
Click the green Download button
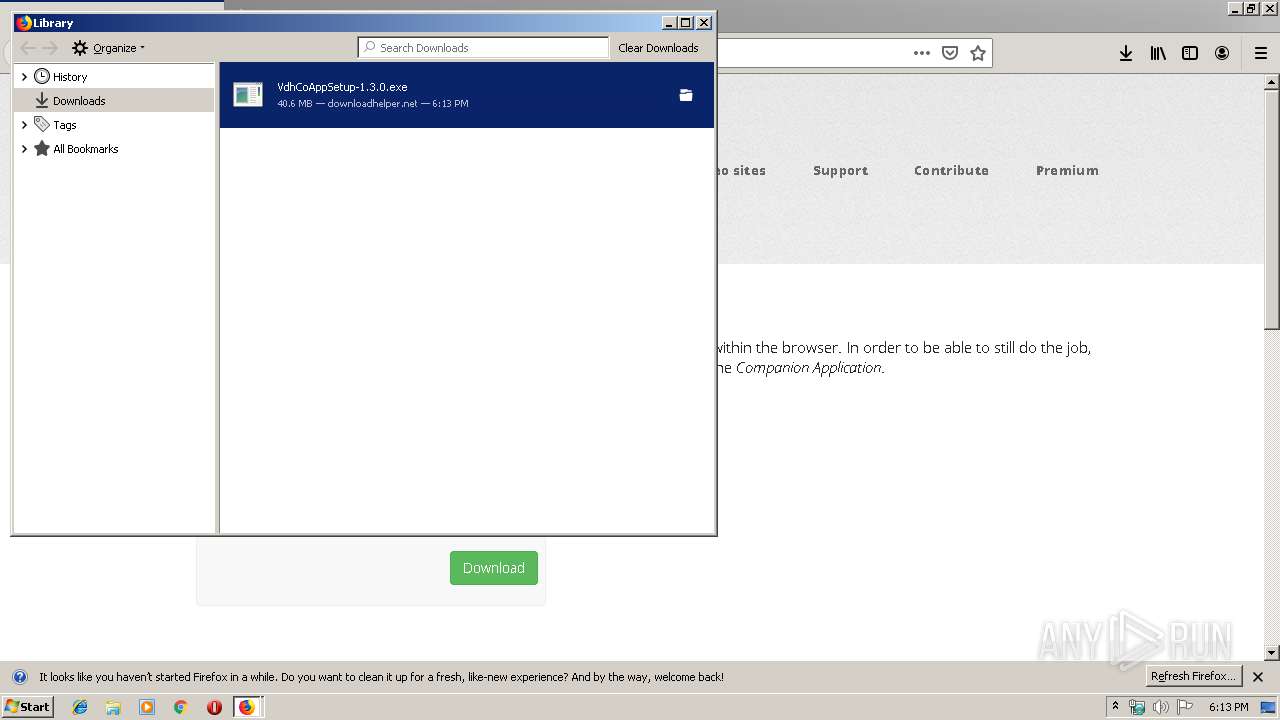(x=494, y=568)
